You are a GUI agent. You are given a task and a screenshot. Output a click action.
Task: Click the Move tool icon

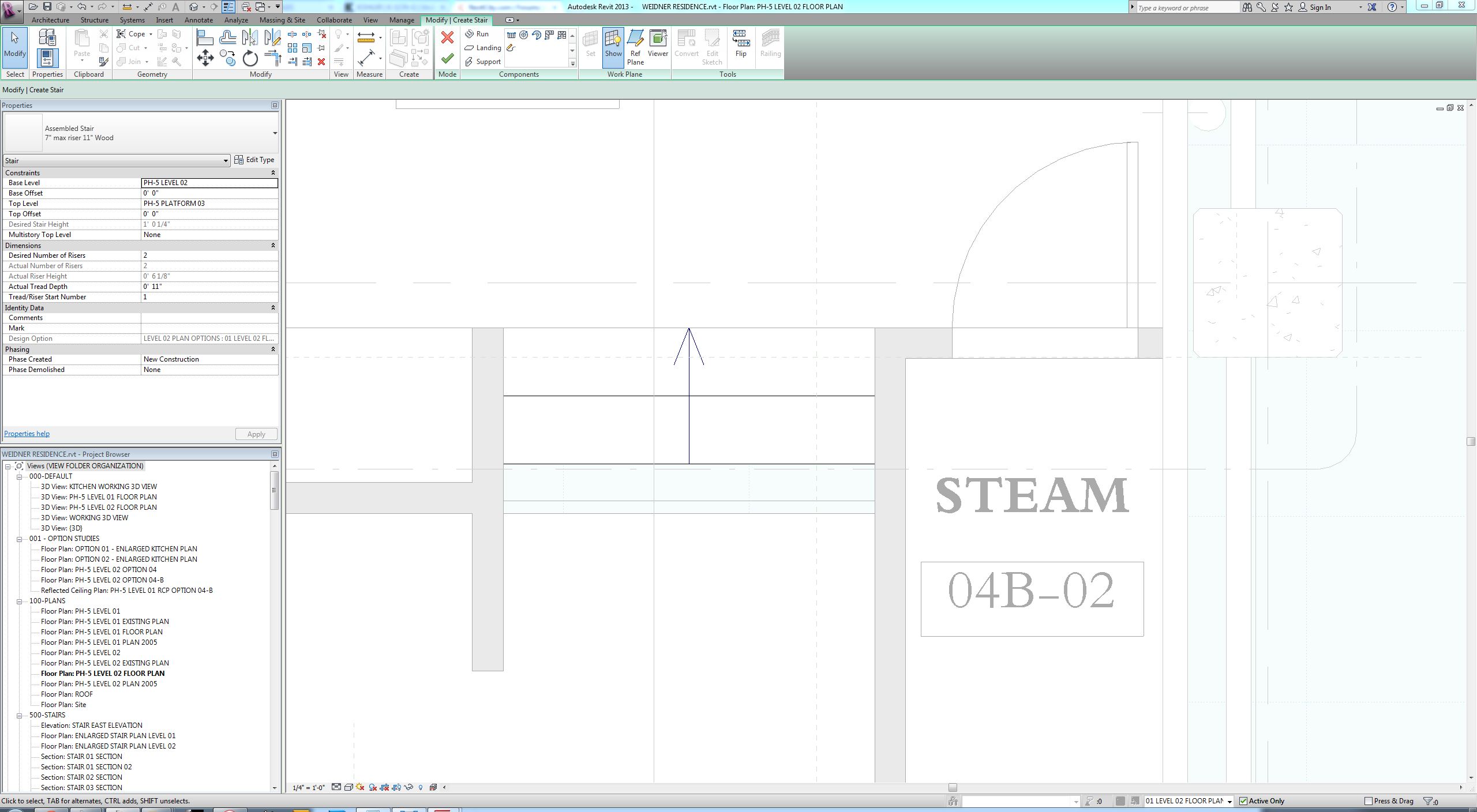[x=205, y=58]
